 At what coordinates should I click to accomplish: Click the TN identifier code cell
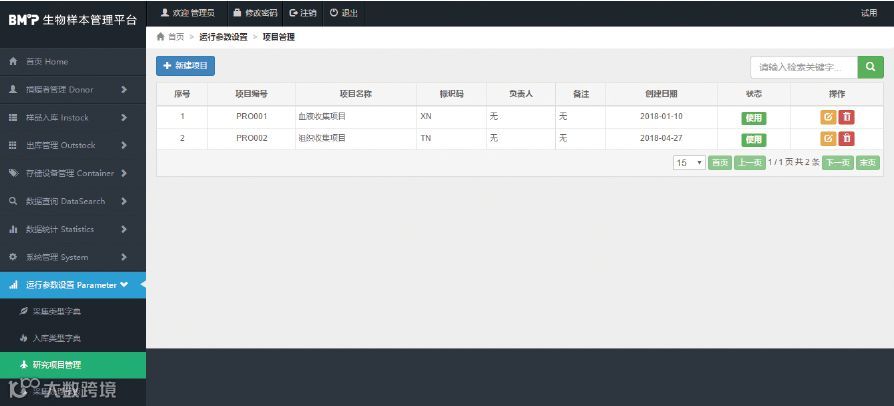pyautogui.click(x=452, y=138)
